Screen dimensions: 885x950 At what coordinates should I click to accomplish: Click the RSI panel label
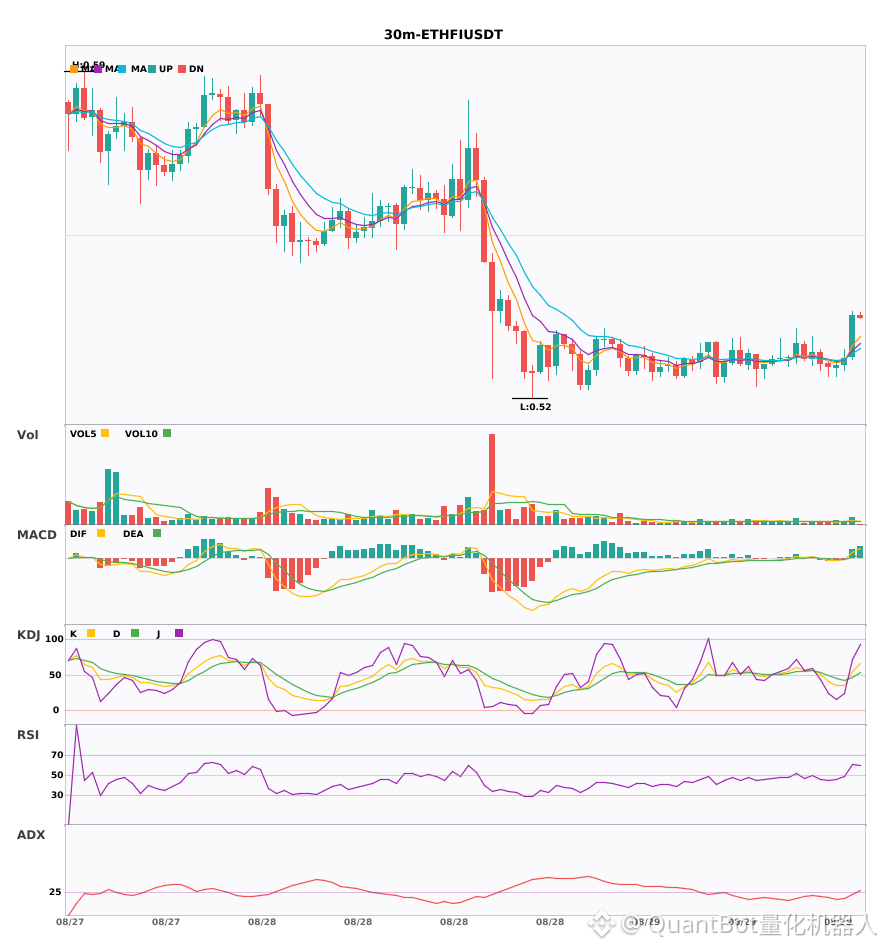(x=28, y=735)
